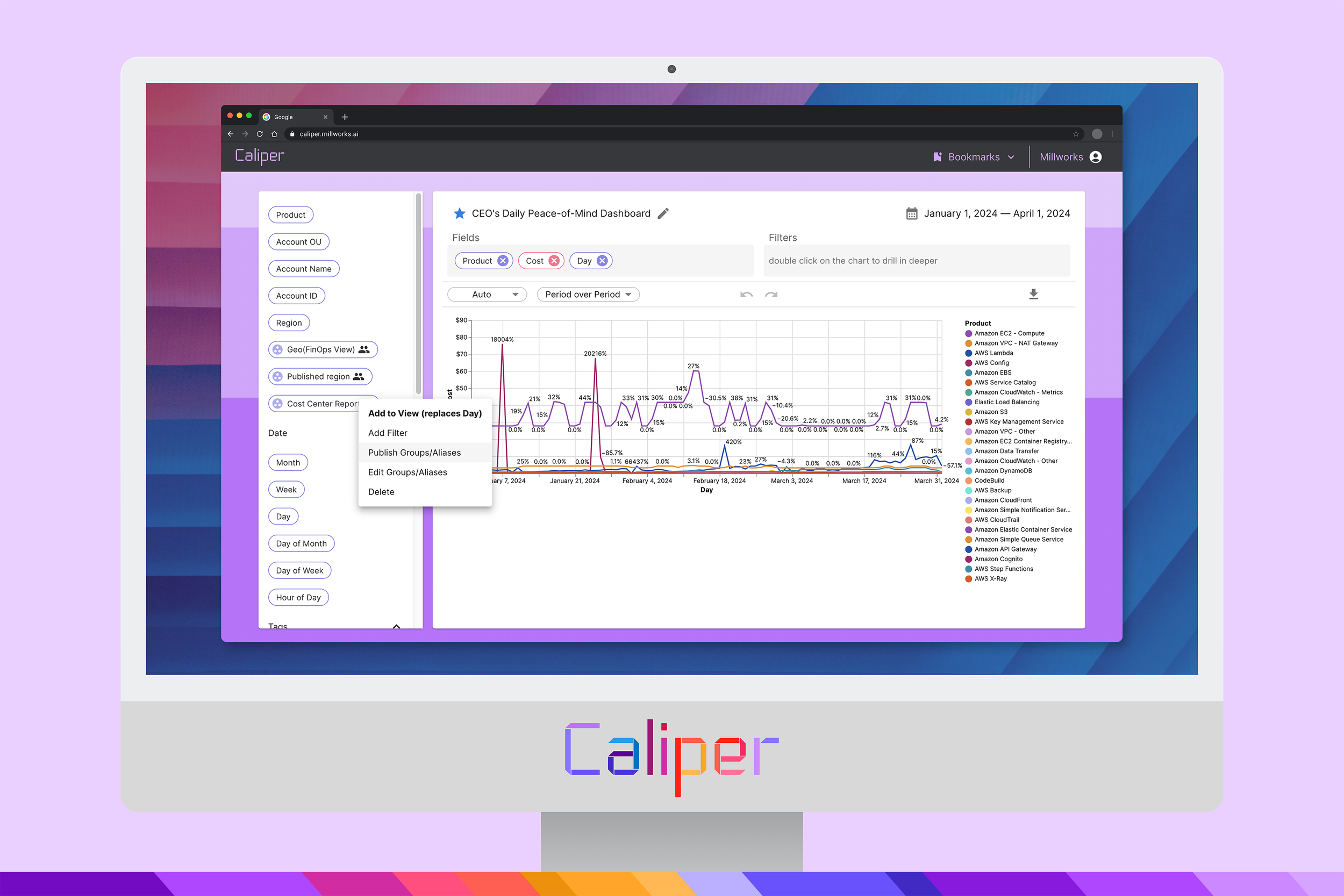Open browser three-dot menu
Image resolution: width=1344 pixels, height=896 pixels.
click(1112, 134)
